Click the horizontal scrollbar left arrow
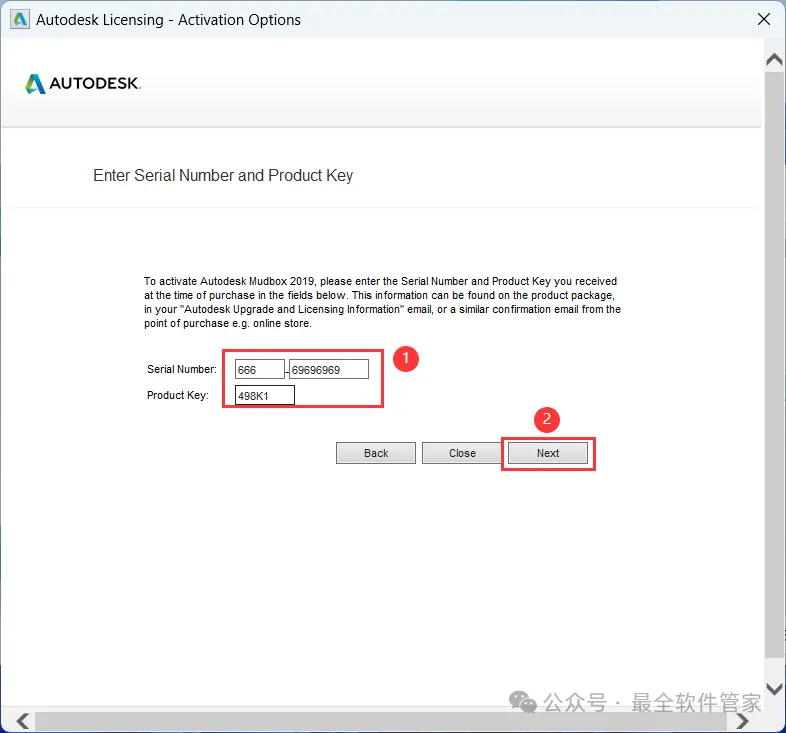The height and width of the screenshot is (733, 786). (23, 721)
